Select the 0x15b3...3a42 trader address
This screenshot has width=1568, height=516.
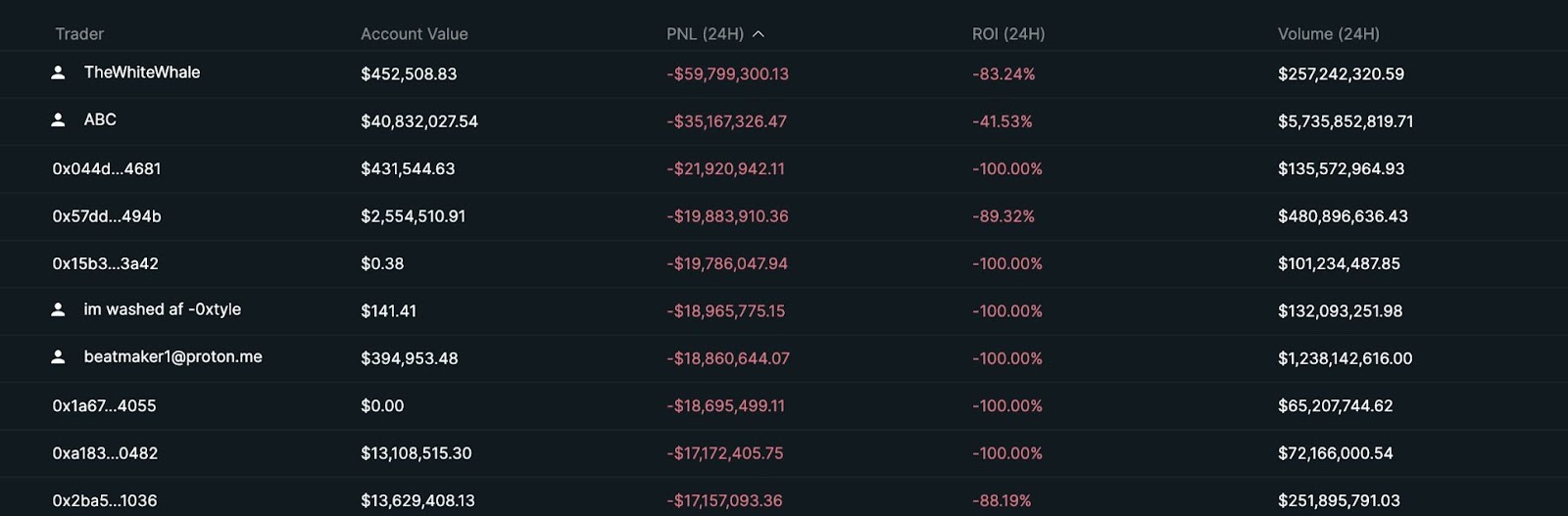[106, 263]
